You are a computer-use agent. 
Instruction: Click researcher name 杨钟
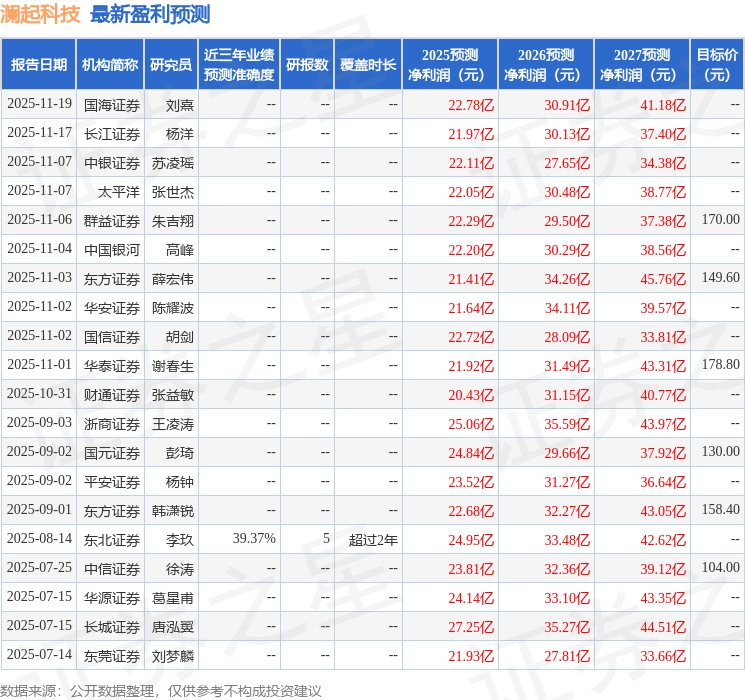click(x=180, y=482)
